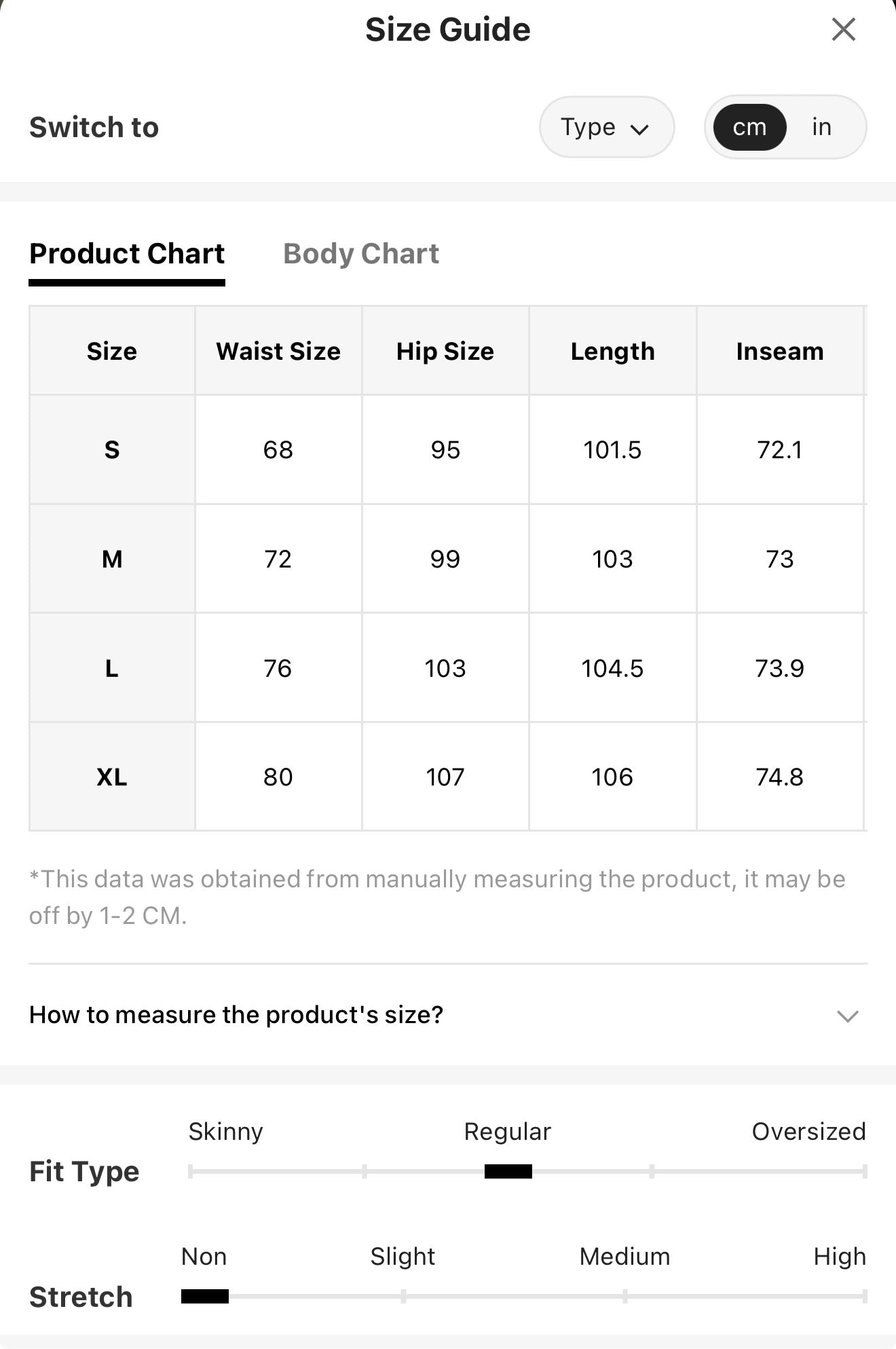Click the Hip Size column header

pyautogui.click(x=445, y=351)
